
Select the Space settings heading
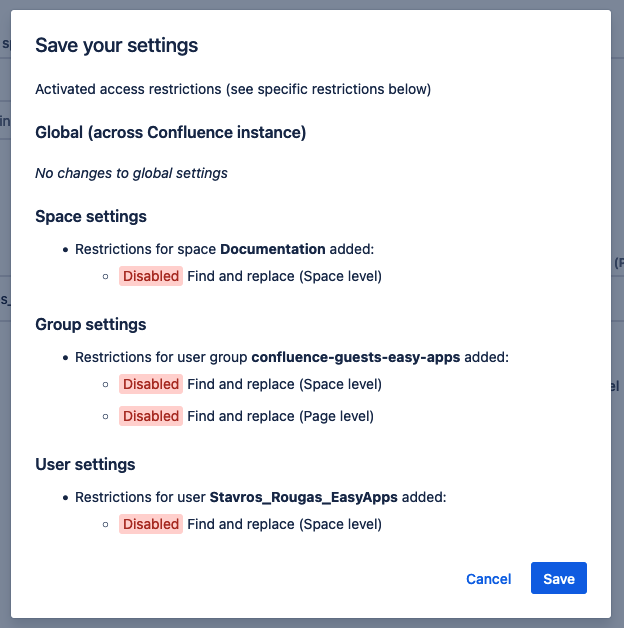point(91,216)
